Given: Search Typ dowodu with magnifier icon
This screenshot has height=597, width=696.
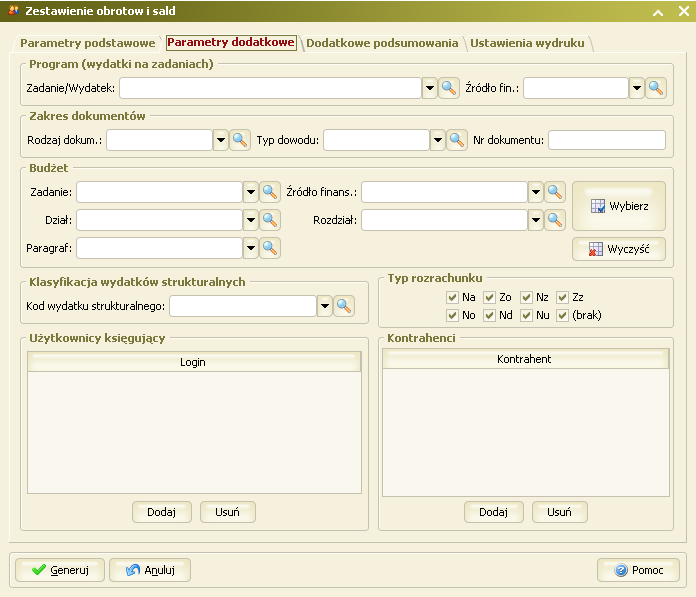Looking at the screenshot, I should pyautogui.click(x=457, y=140).
